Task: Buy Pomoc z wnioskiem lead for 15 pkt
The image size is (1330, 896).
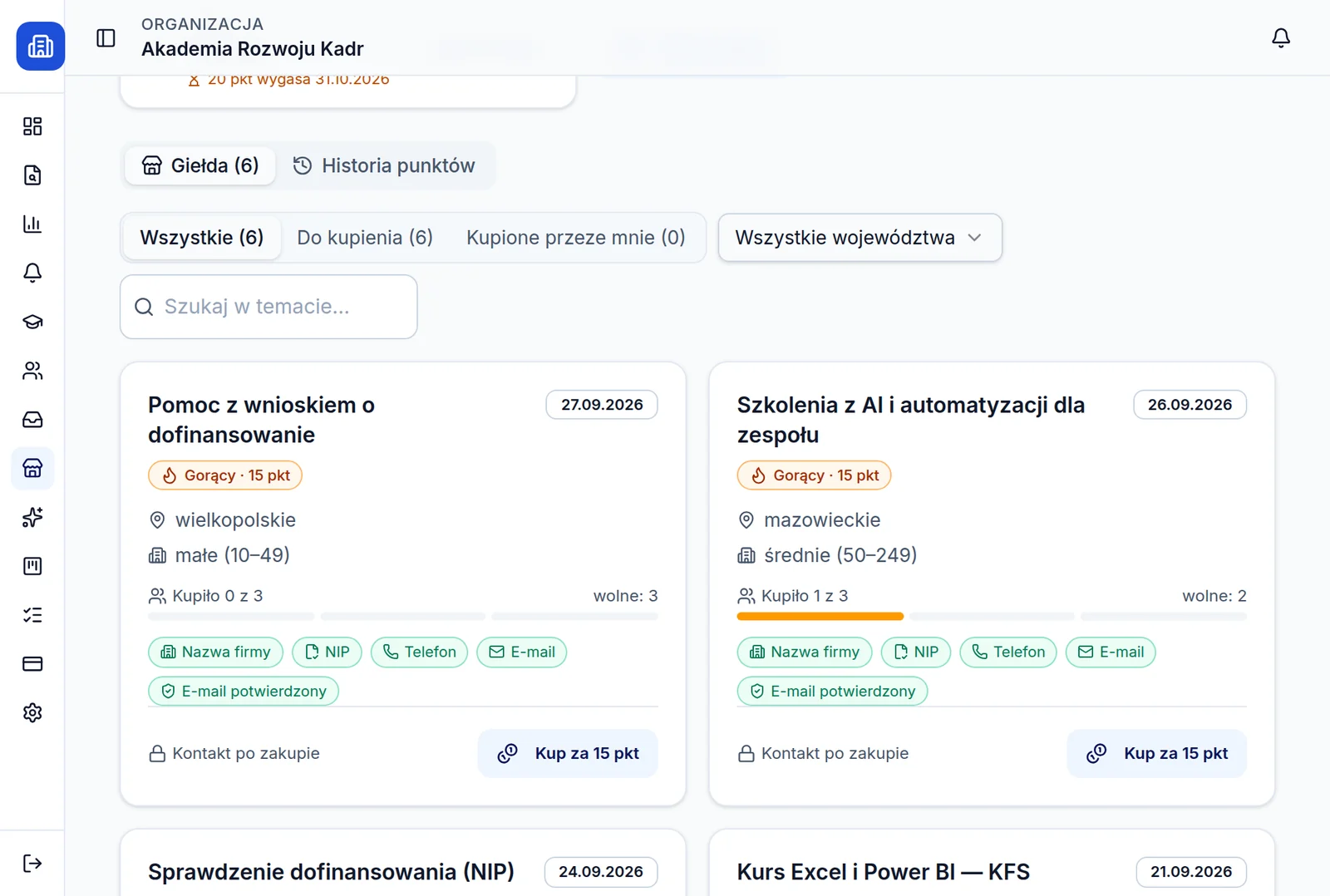Action: 568,754
